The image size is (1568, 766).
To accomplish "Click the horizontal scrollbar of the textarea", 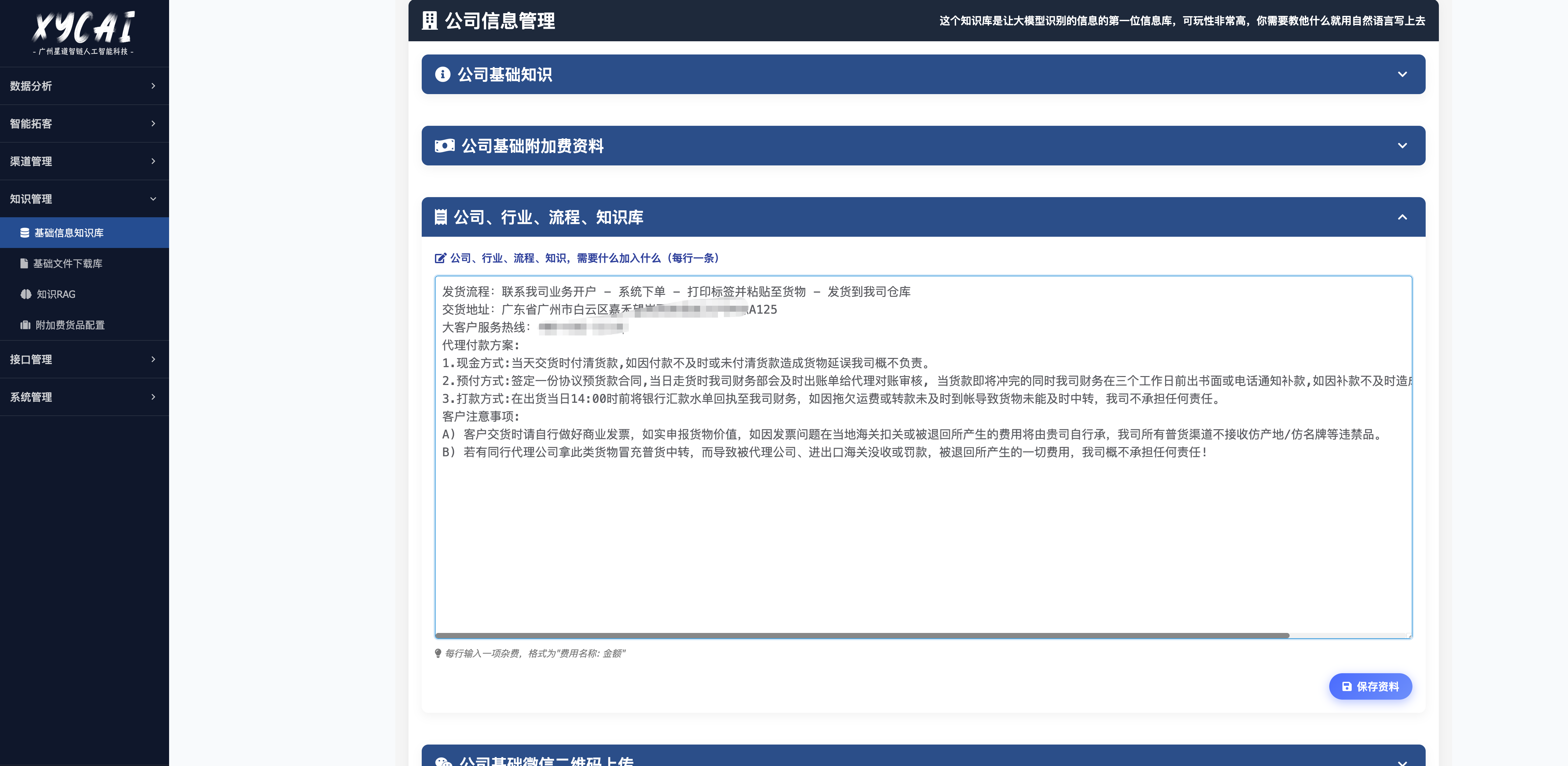I will click(x=863, y=635).
